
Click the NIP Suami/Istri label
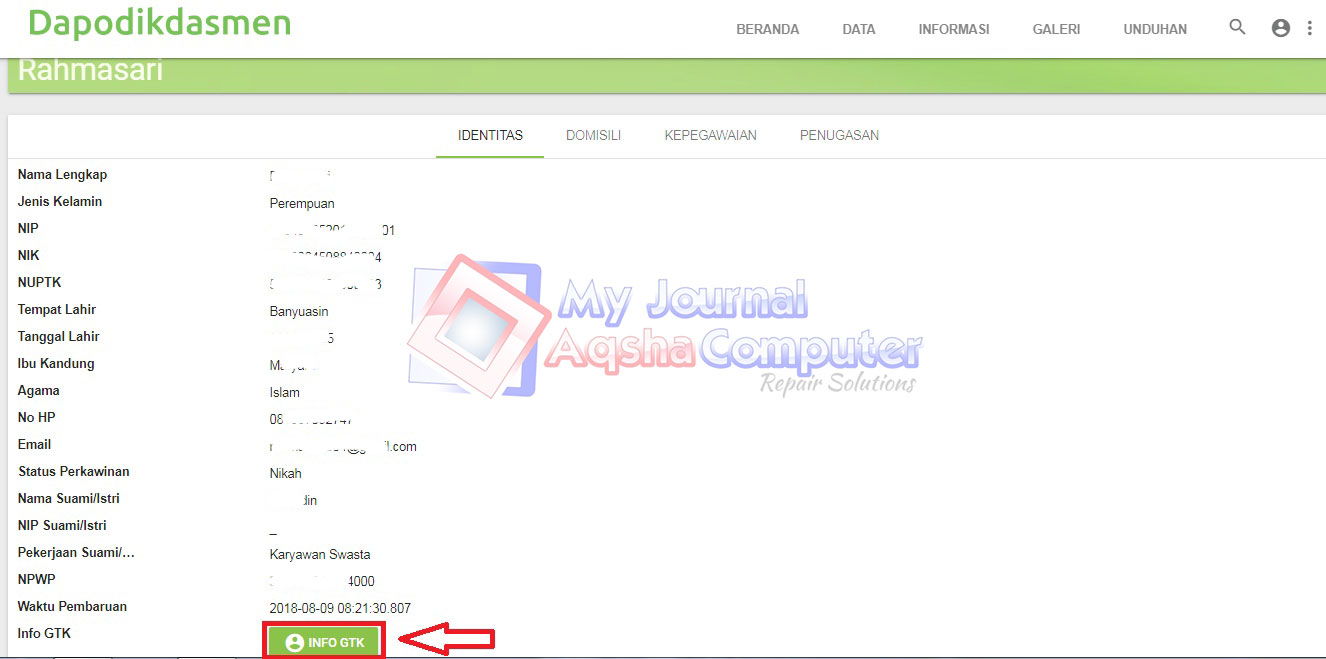[x=62, y=526]
